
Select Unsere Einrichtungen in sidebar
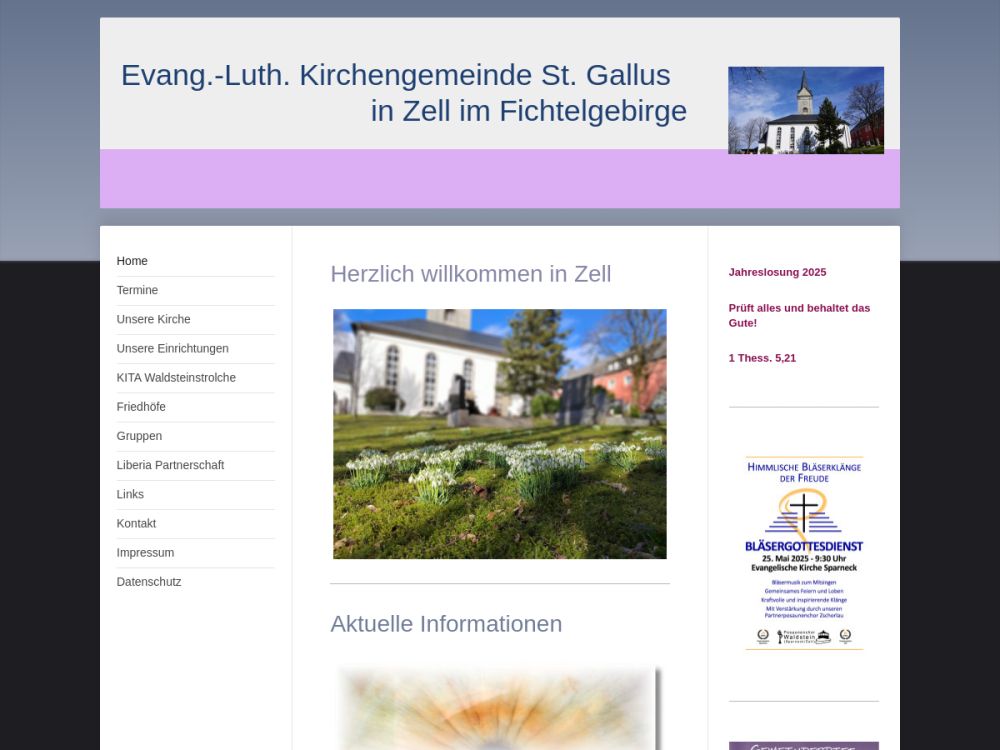172,348
